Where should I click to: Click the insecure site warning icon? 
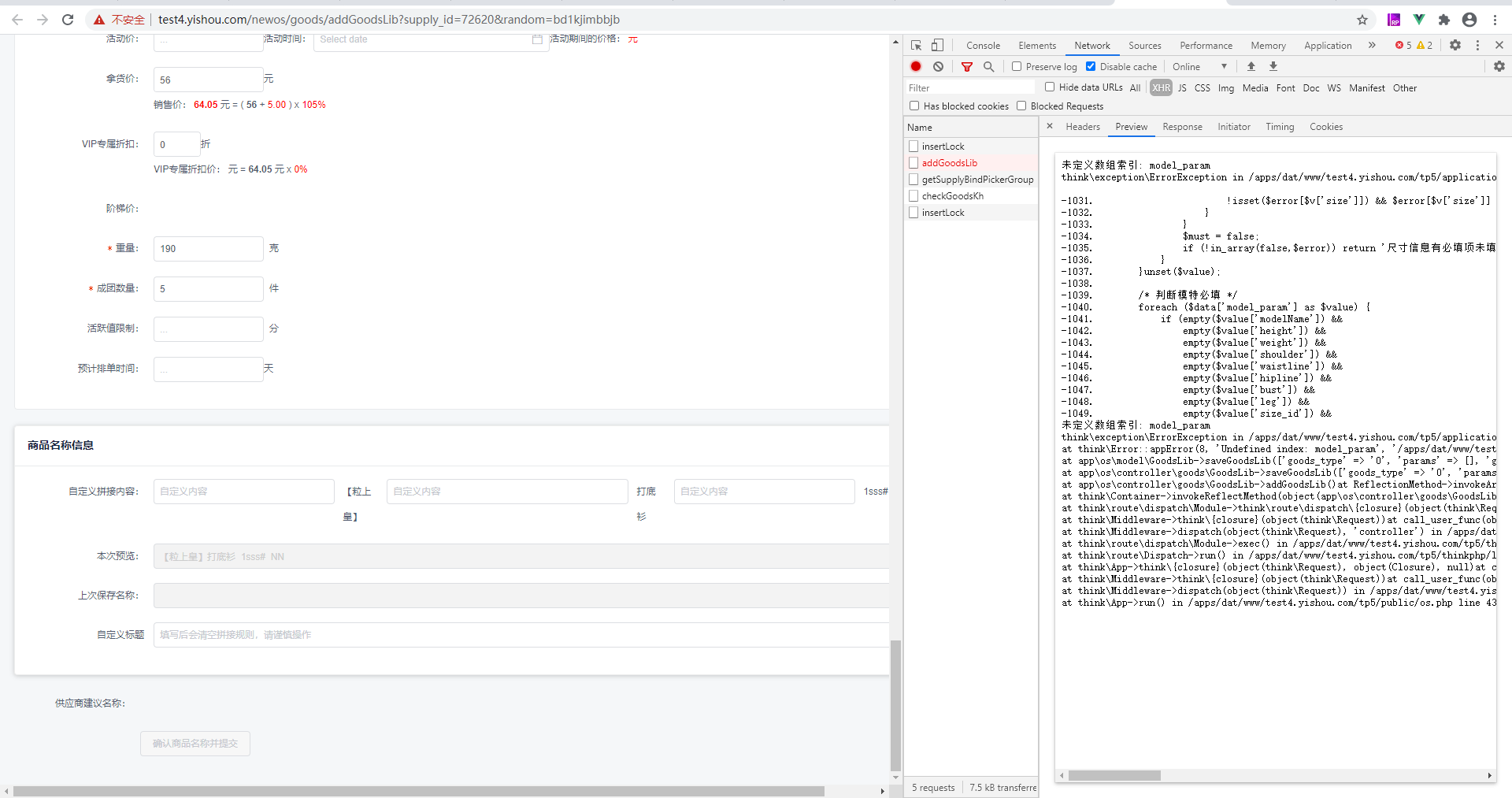coord(99,20)
